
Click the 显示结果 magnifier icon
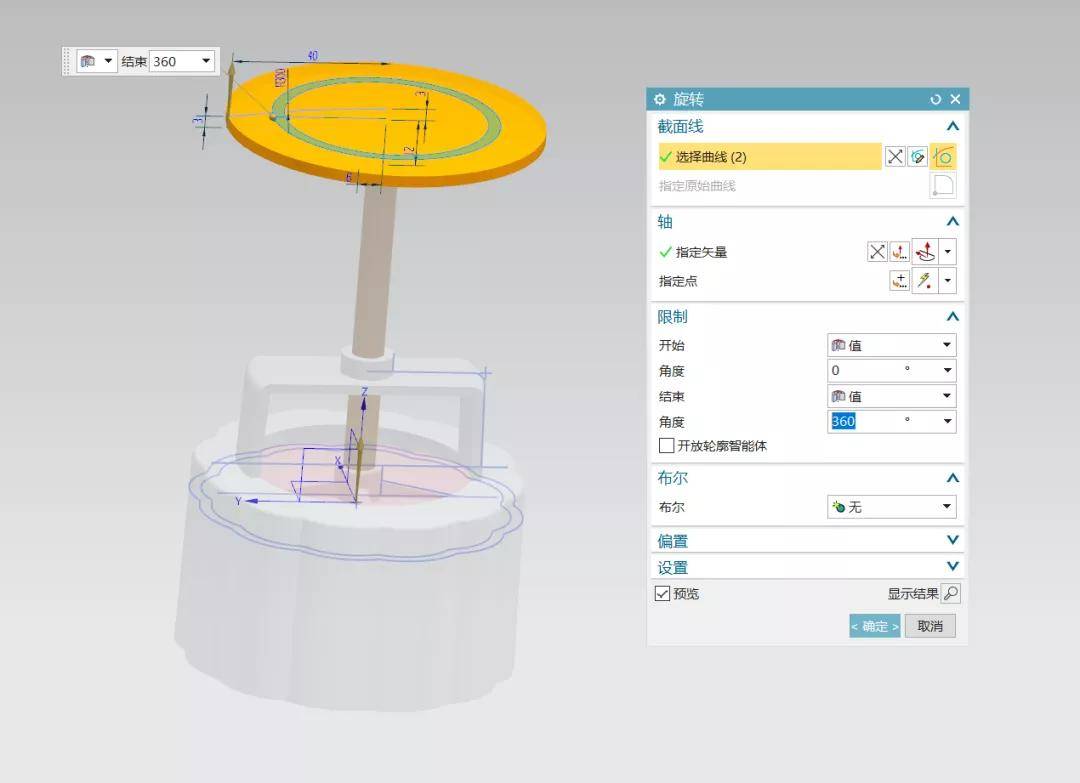(951, 593)
